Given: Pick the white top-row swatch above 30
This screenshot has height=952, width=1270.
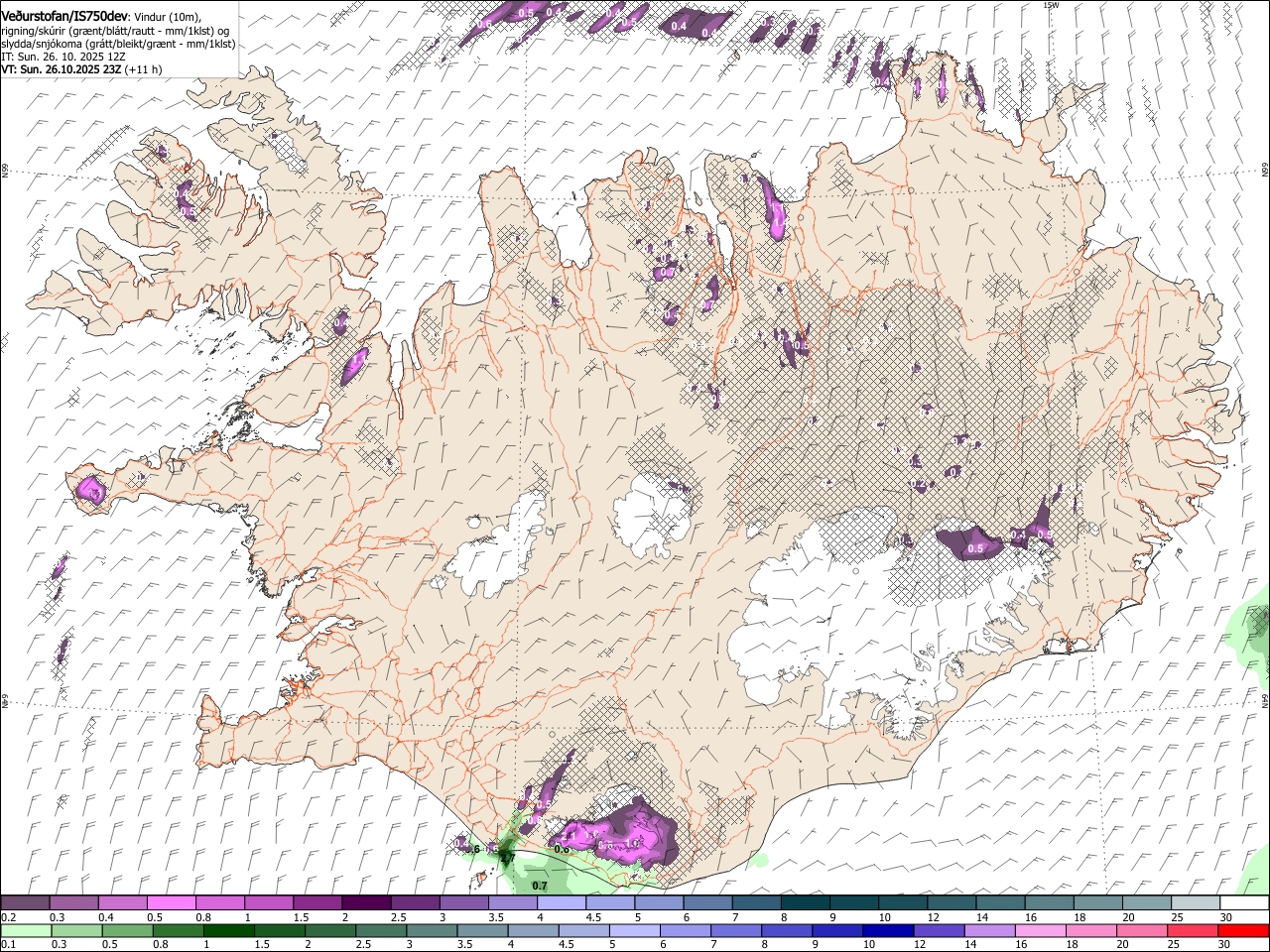Looking at the screenshot, I should 1244,903.
